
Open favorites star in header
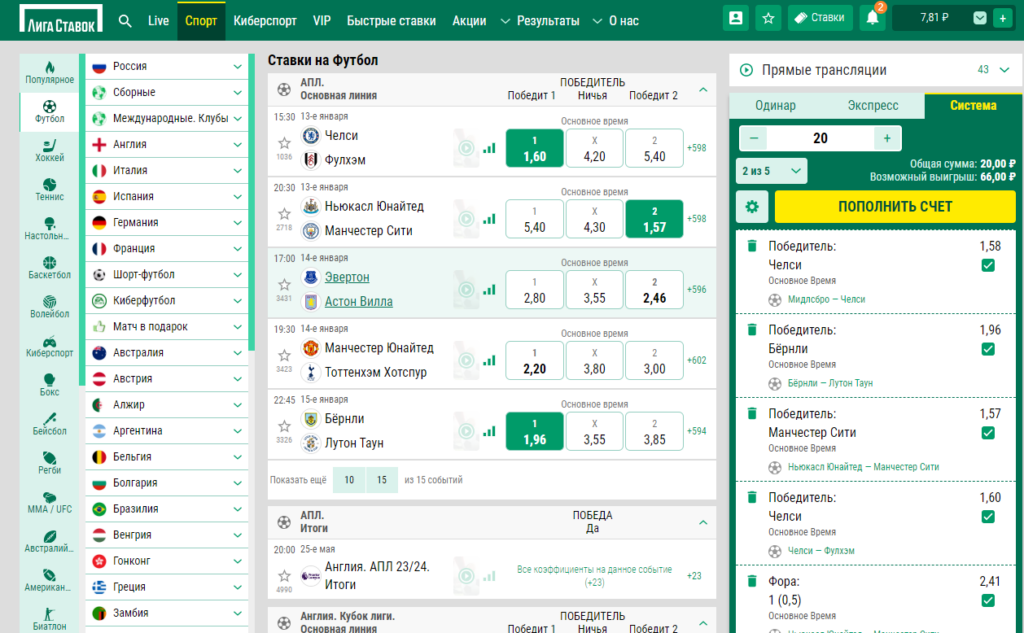tap(769, 18)
